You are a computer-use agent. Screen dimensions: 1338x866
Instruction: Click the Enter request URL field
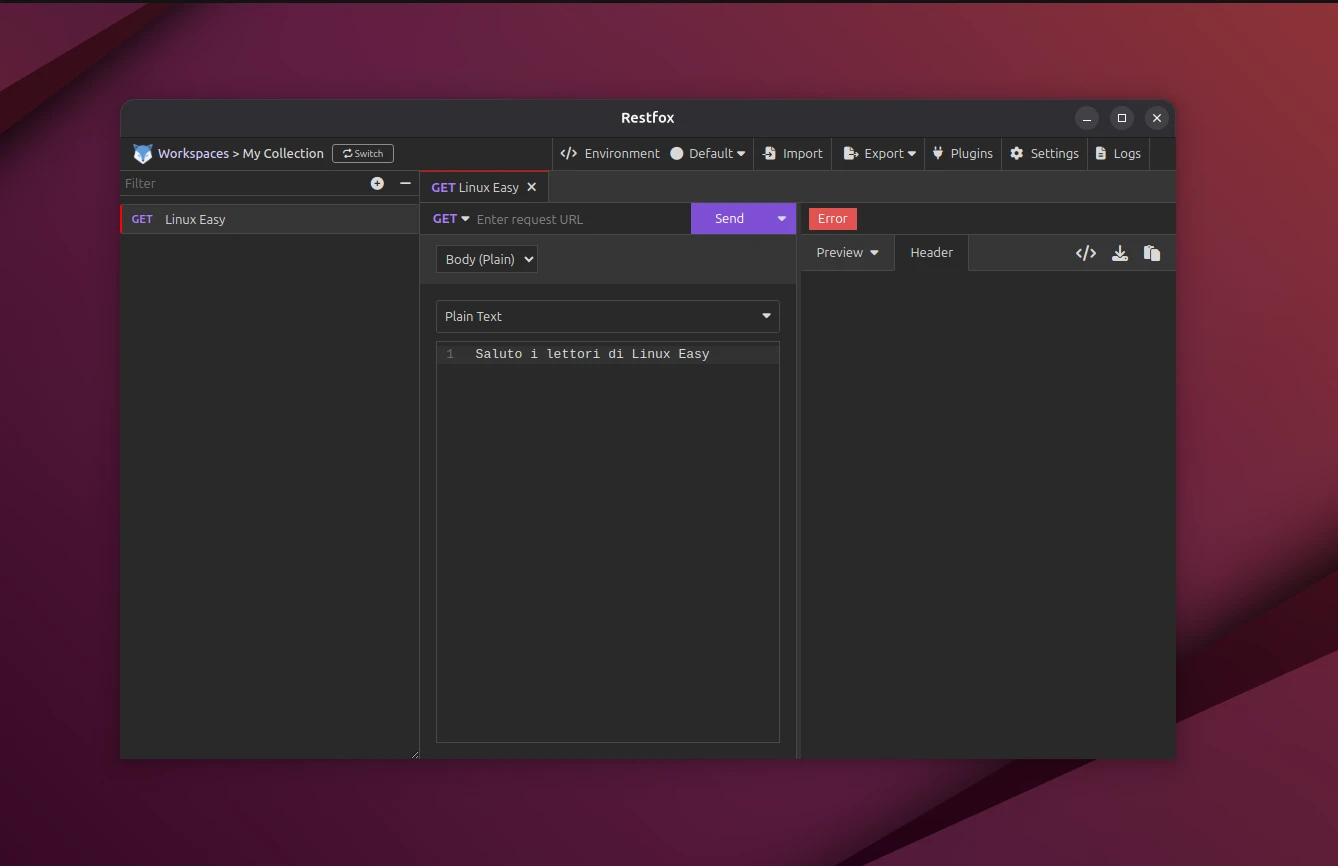pos(580,220)
